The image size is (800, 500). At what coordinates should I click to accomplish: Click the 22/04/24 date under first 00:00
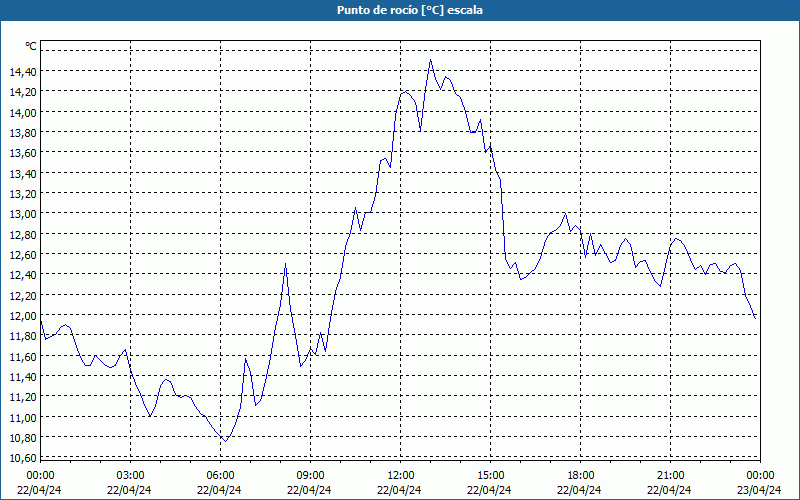click(39, 490)
